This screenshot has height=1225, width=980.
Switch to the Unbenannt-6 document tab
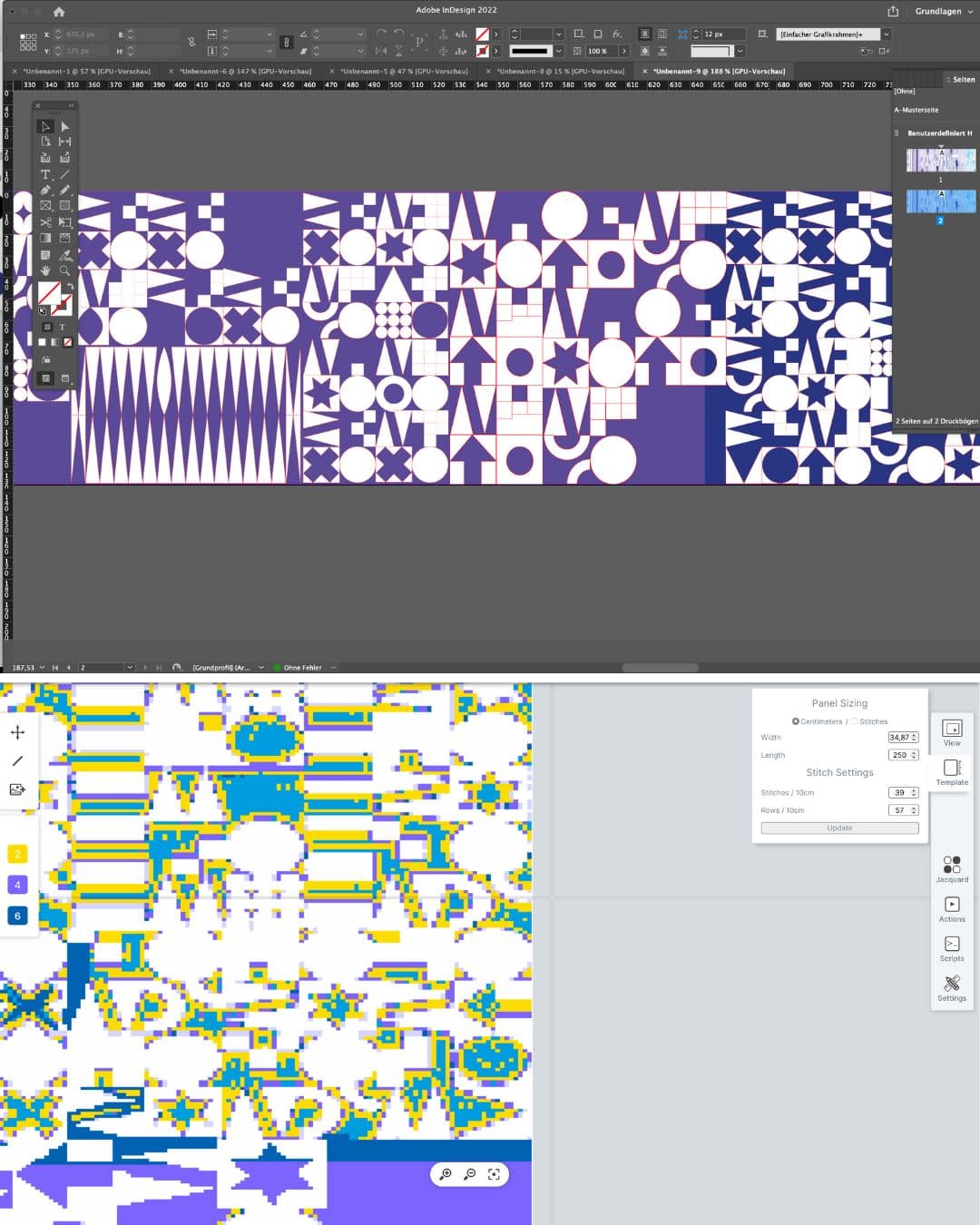(x=244, y=71)
